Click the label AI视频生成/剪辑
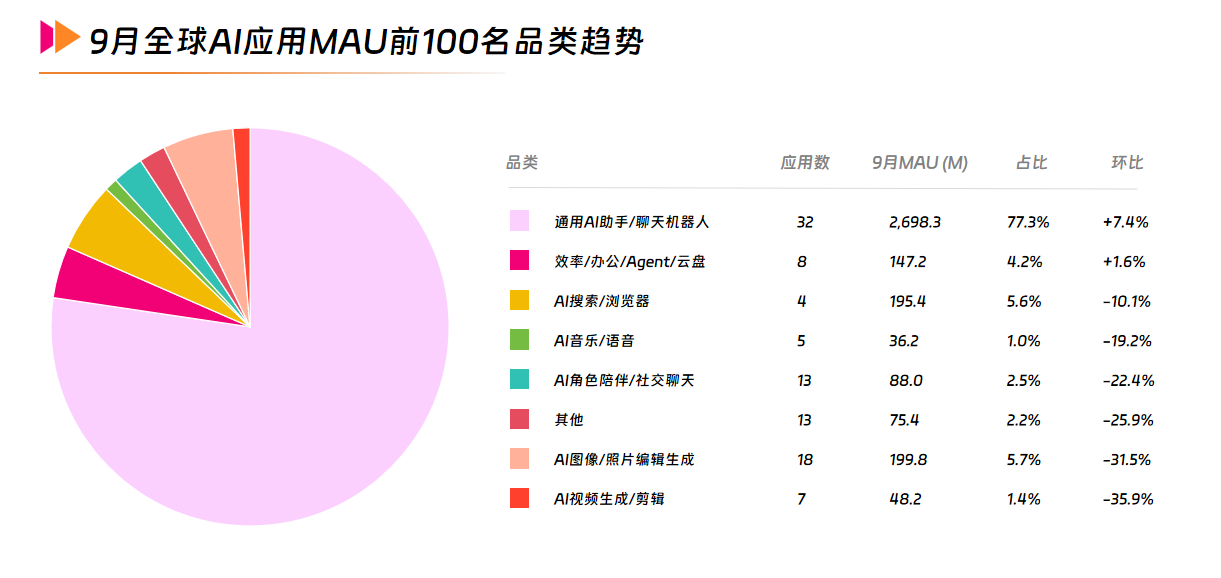 click(x=609, y=498)
